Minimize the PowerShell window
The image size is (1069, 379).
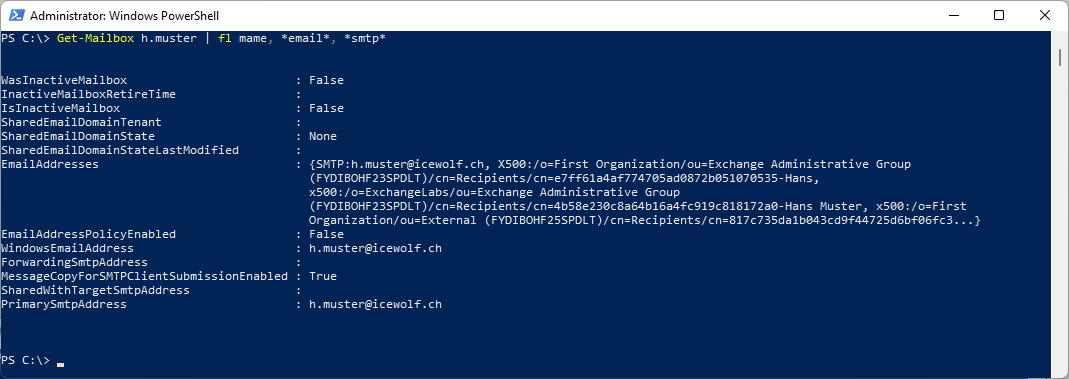953,15
